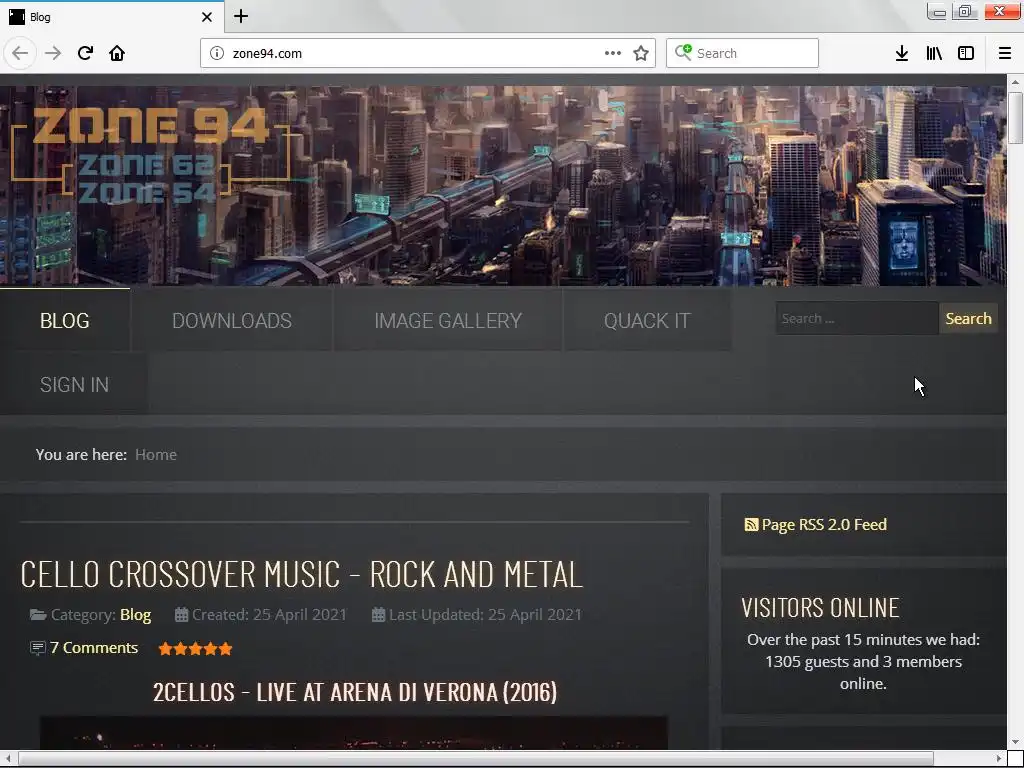The image size is (1024, 768).
Task: Bookmark this page with the star icon
Action: (641, 53)
